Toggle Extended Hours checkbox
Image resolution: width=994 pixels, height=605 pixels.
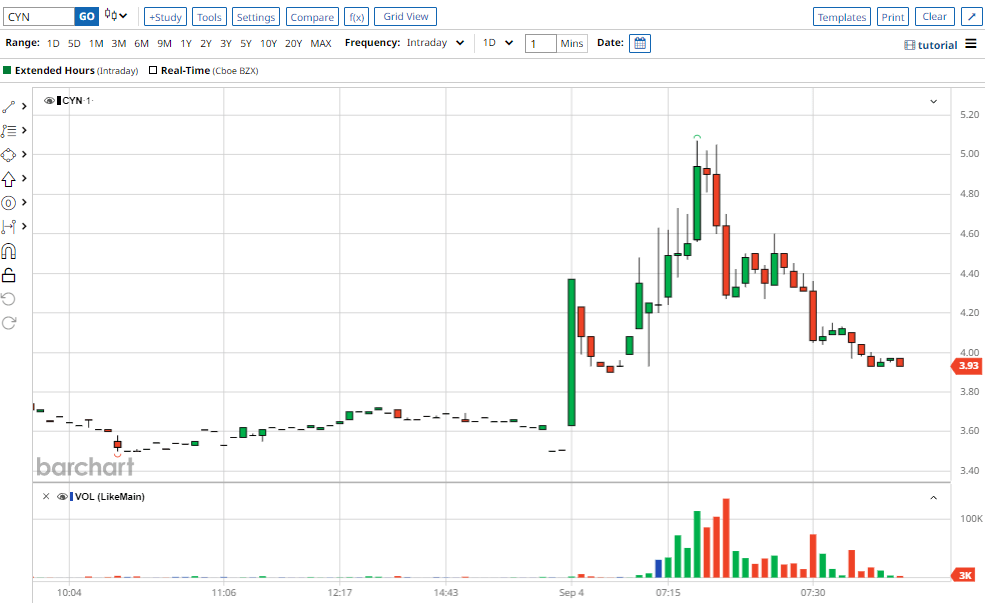(x=7, y=70)
